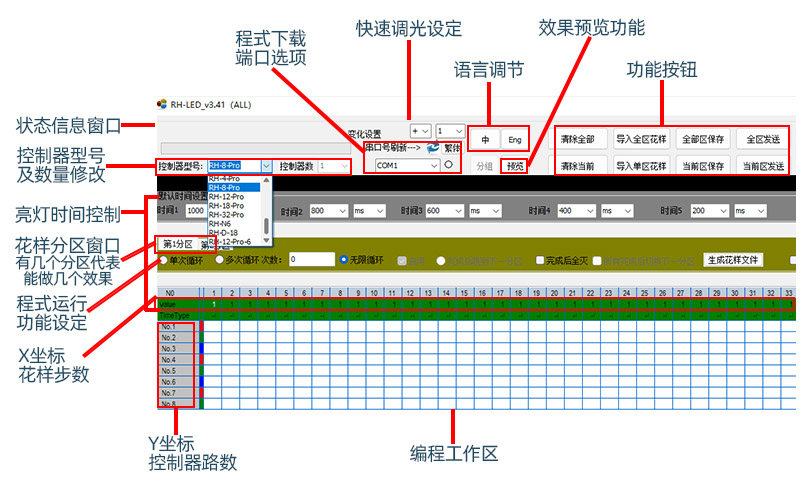Enable the 完成后全灭 checkbox

click(x=540, y=260)
